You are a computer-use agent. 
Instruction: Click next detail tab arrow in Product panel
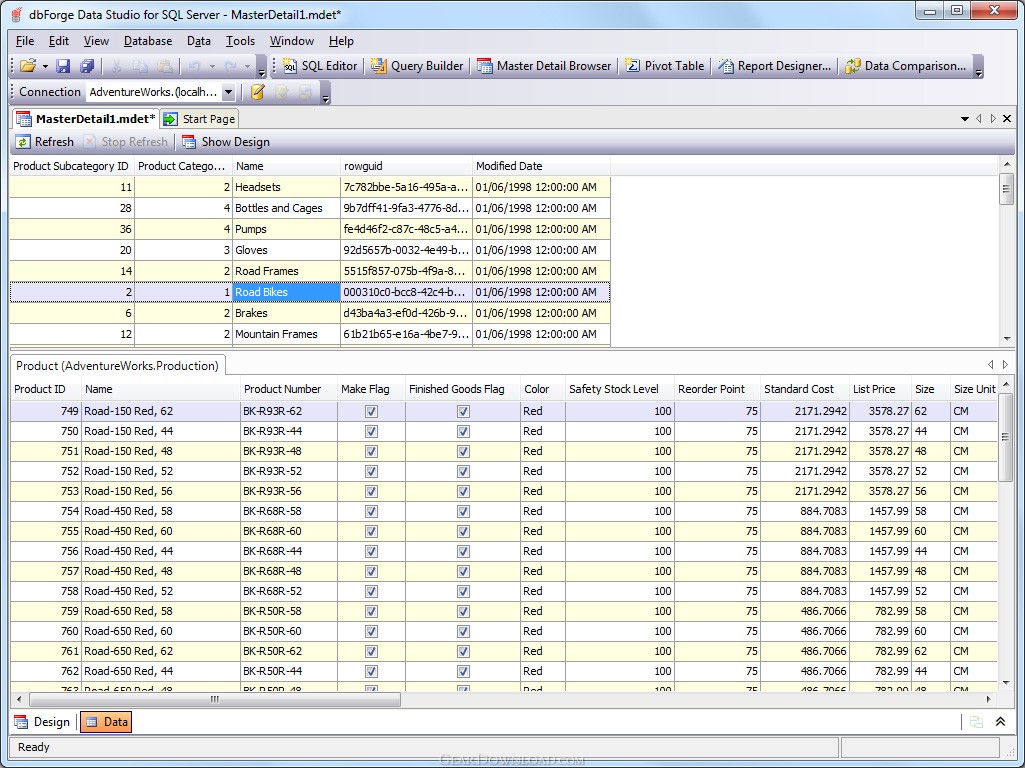pos(1005,365)
